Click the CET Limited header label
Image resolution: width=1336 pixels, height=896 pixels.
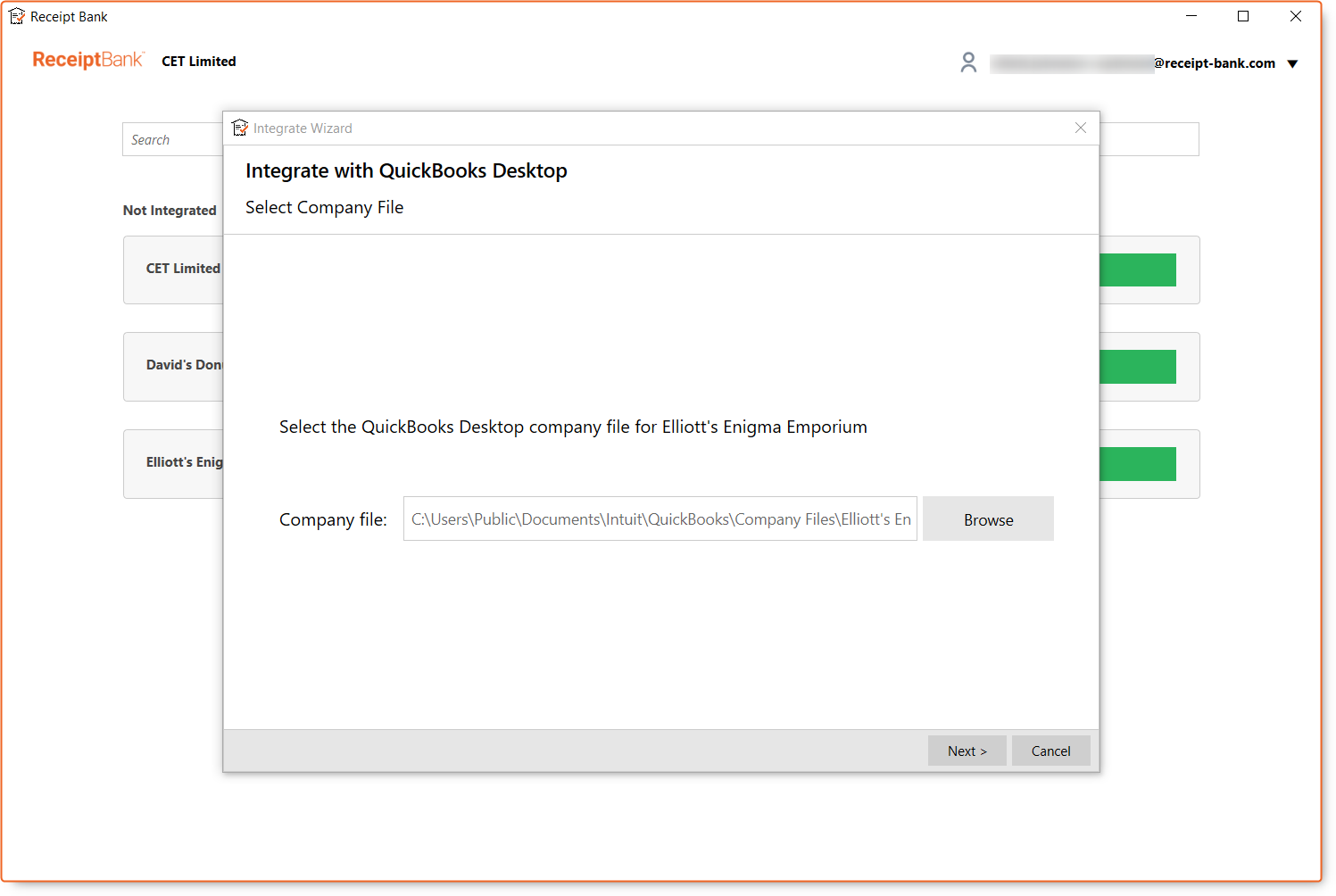[199, 61]
